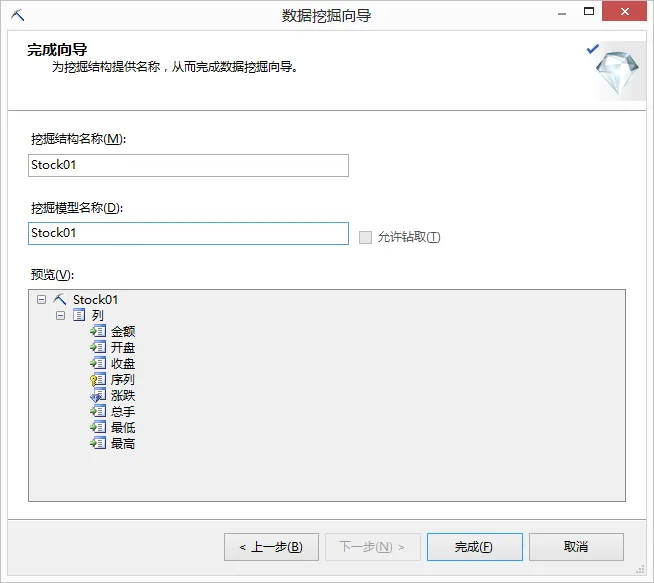Viewport: 654px width, 583px height.
Task: Select the Stock01 label in the preview tree
Action: tap(96, 299)
